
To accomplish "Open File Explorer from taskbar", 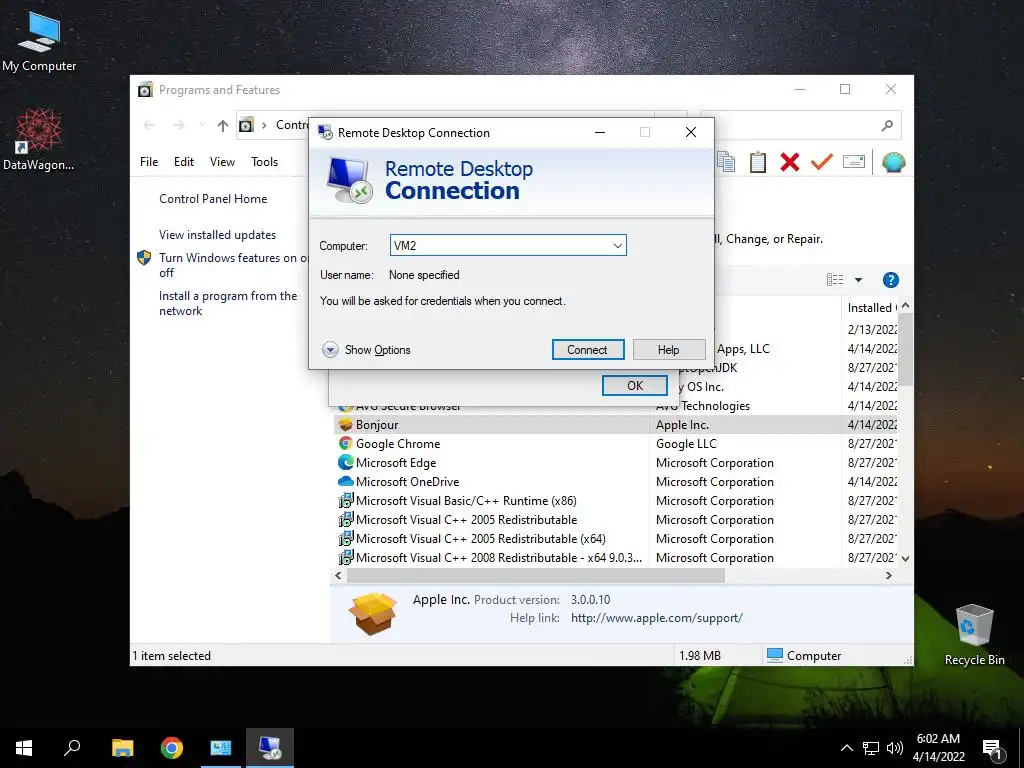I will (x=122, y=748).
